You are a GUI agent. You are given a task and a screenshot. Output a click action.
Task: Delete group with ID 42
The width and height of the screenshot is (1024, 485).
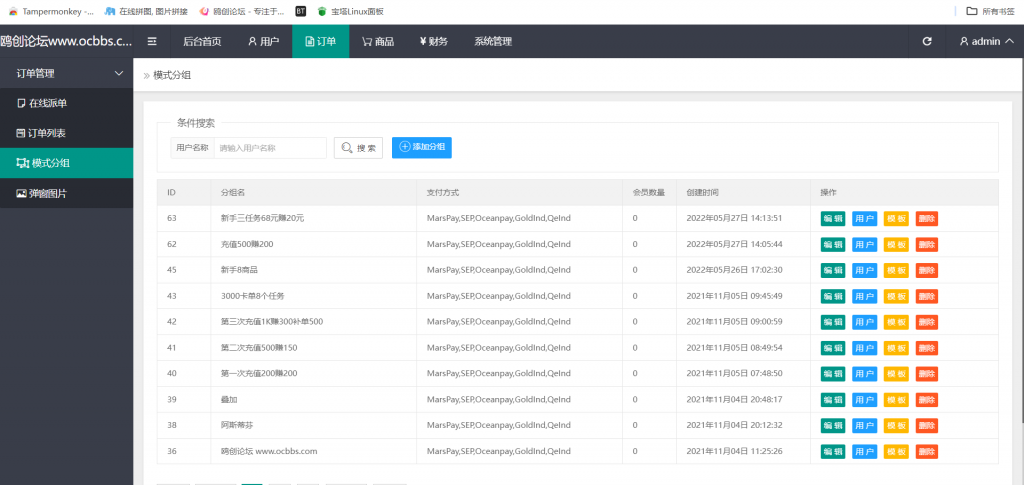pyautogui.click(x=927, y=322)
